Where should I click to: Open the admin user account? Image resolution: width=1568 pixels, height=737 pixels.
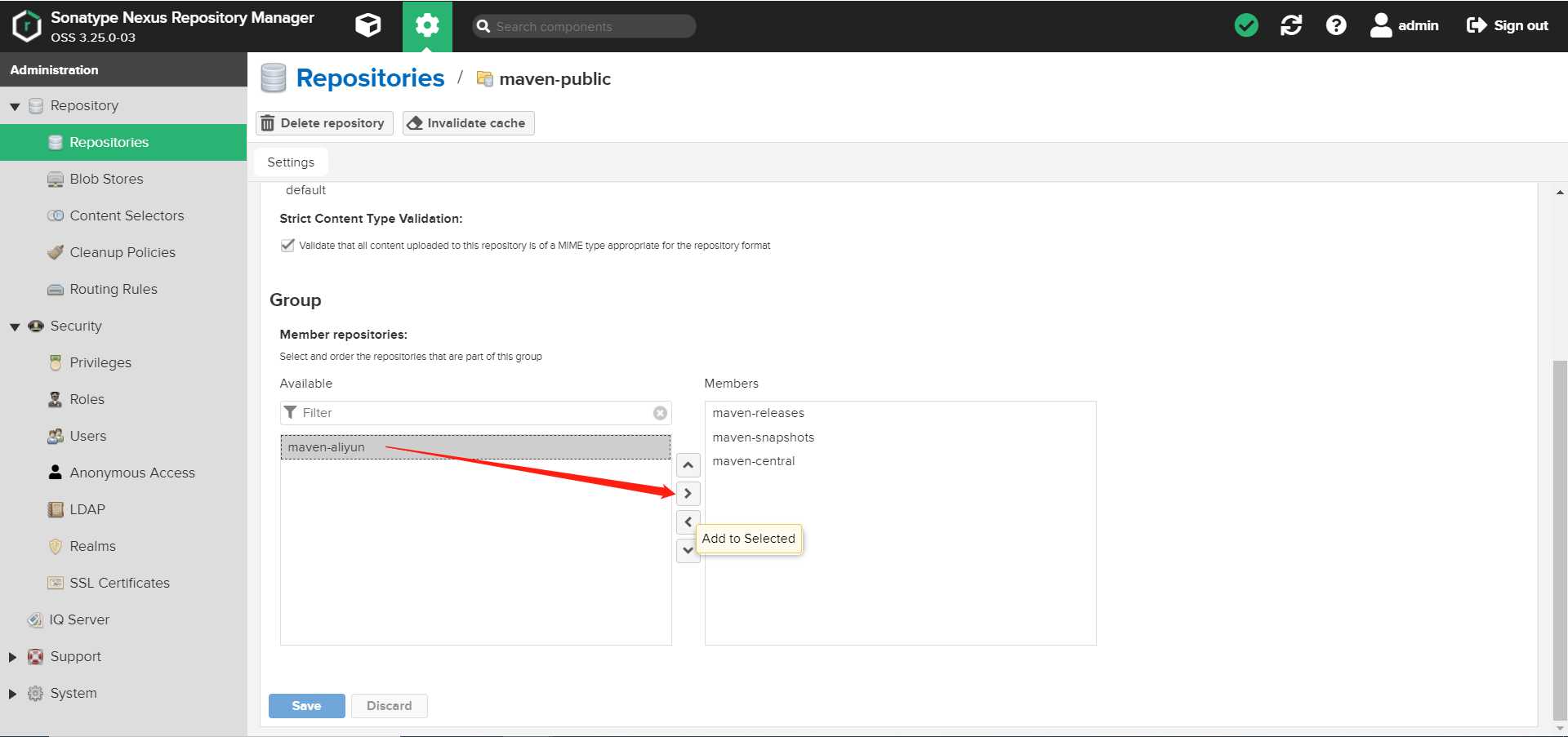point(1405,25)
